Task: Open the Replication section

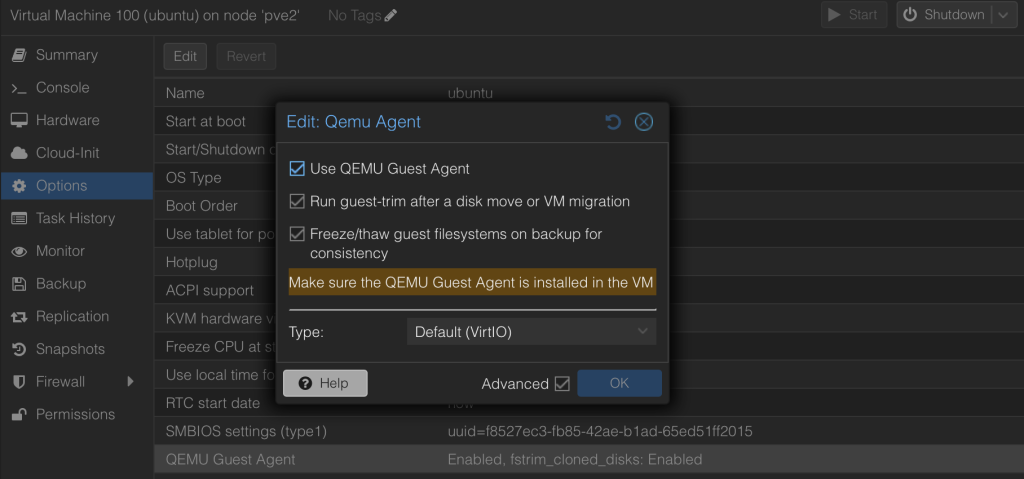Action: 72,316
